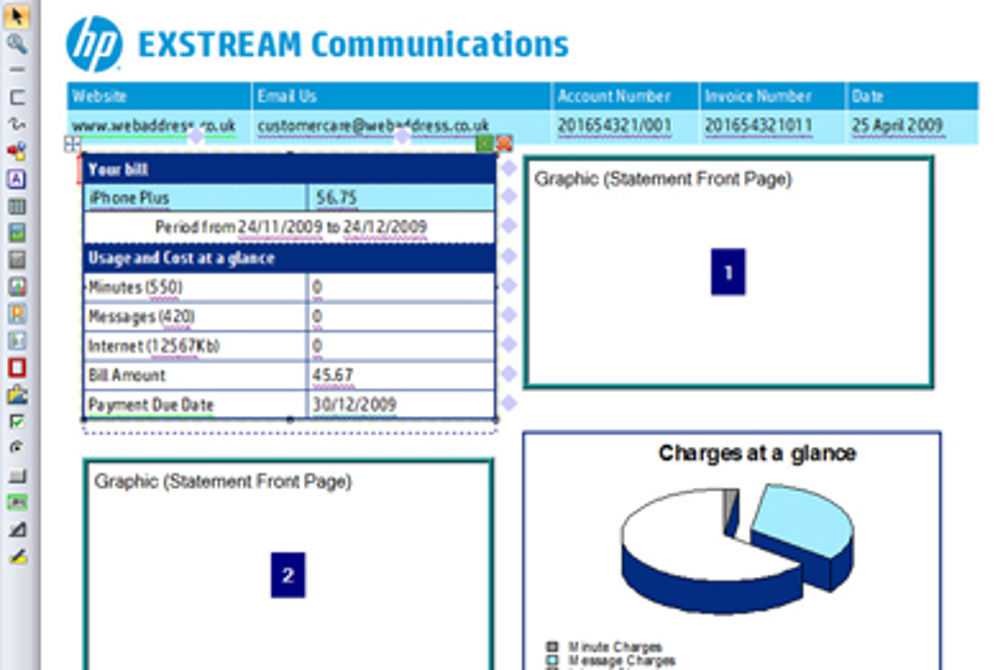The width and height of the screenshot is (1002, 670).
Task: Click the period date '24/11/2009'
Action: (279, 227)
